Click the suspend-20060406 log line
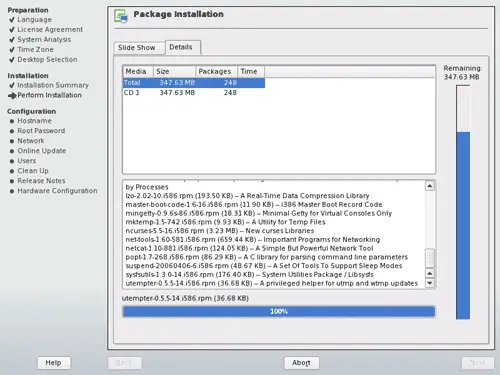500x375 pixels. tap(264, 266)
